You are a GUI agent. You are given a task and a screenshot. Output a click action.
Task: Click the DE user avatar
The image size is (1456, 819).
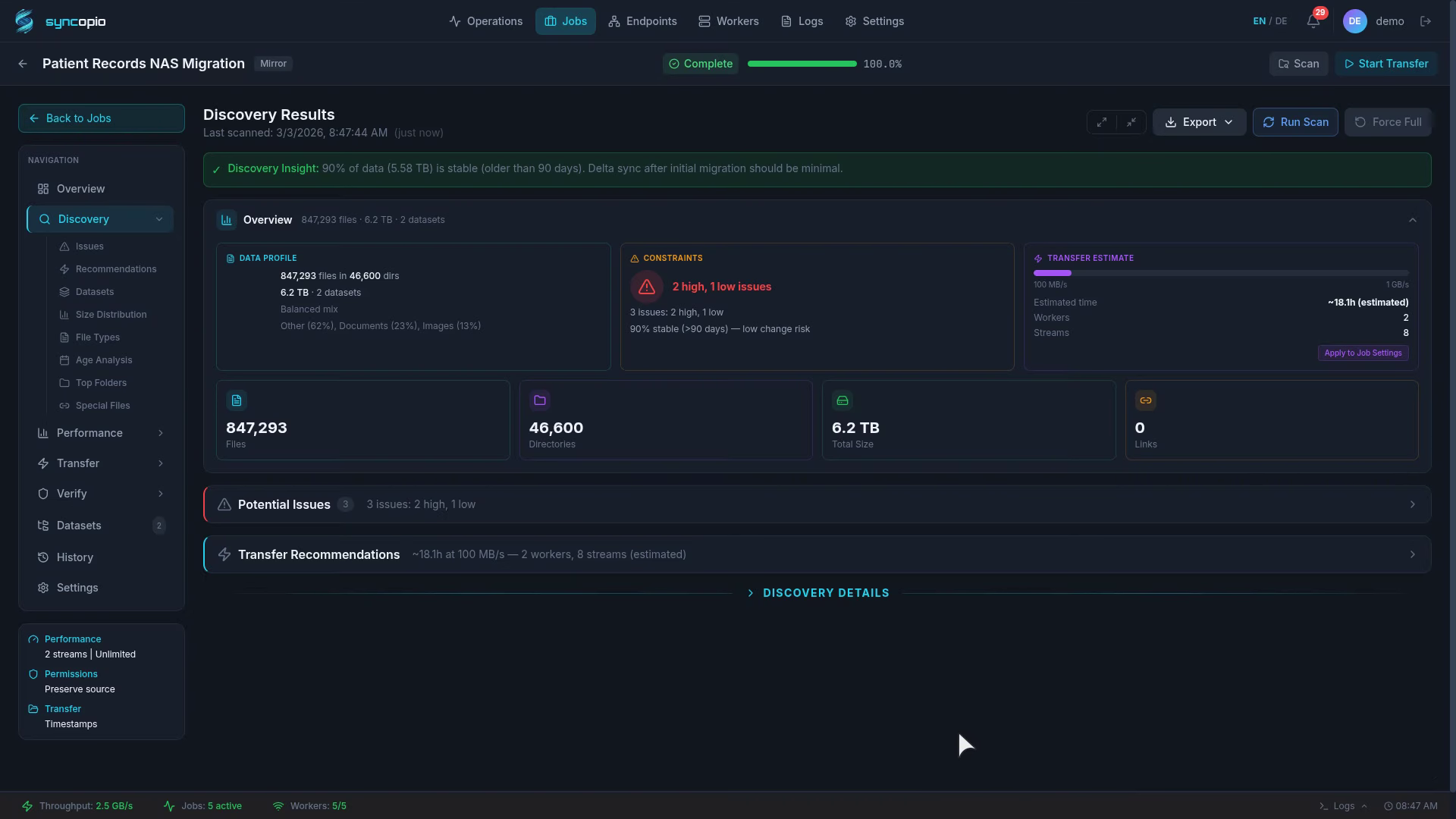tap(1354, 21)
